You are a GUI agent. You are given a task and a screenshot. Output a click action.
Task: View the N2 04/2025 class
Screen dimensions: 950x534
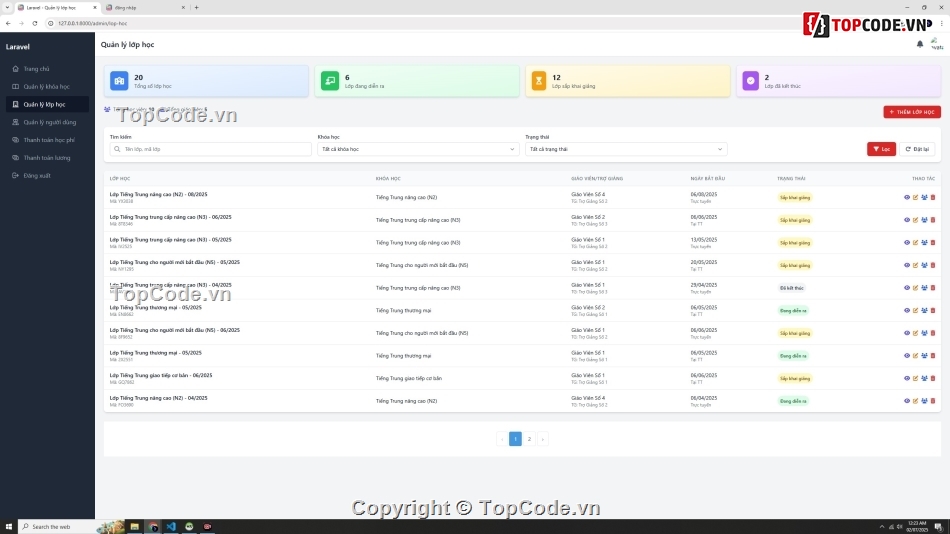(x=906, y=401)
